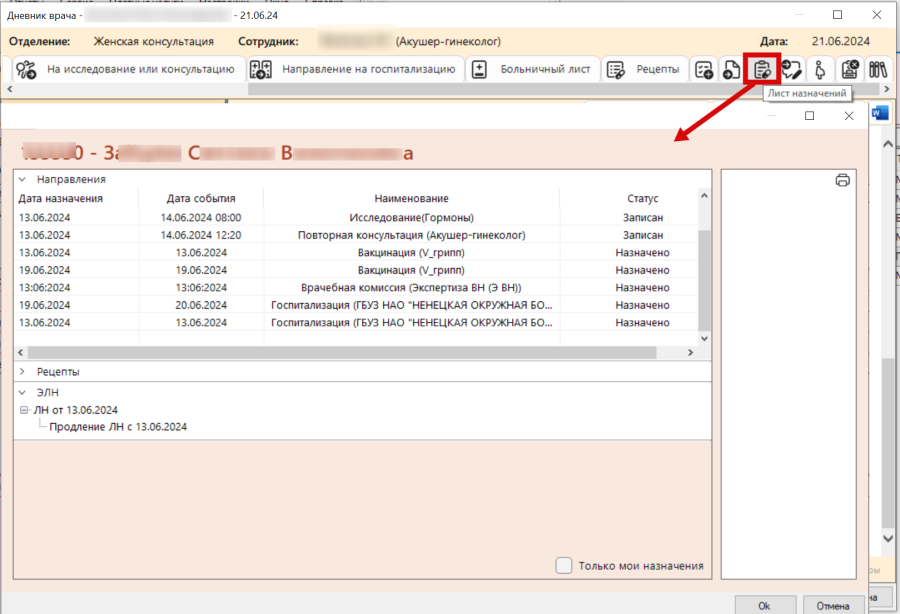Image resolution: width=900 pixels, height=614 pixels.
Task: Select Продление ЛН с 13.06.2024 tree item
Action: point(118,427)
